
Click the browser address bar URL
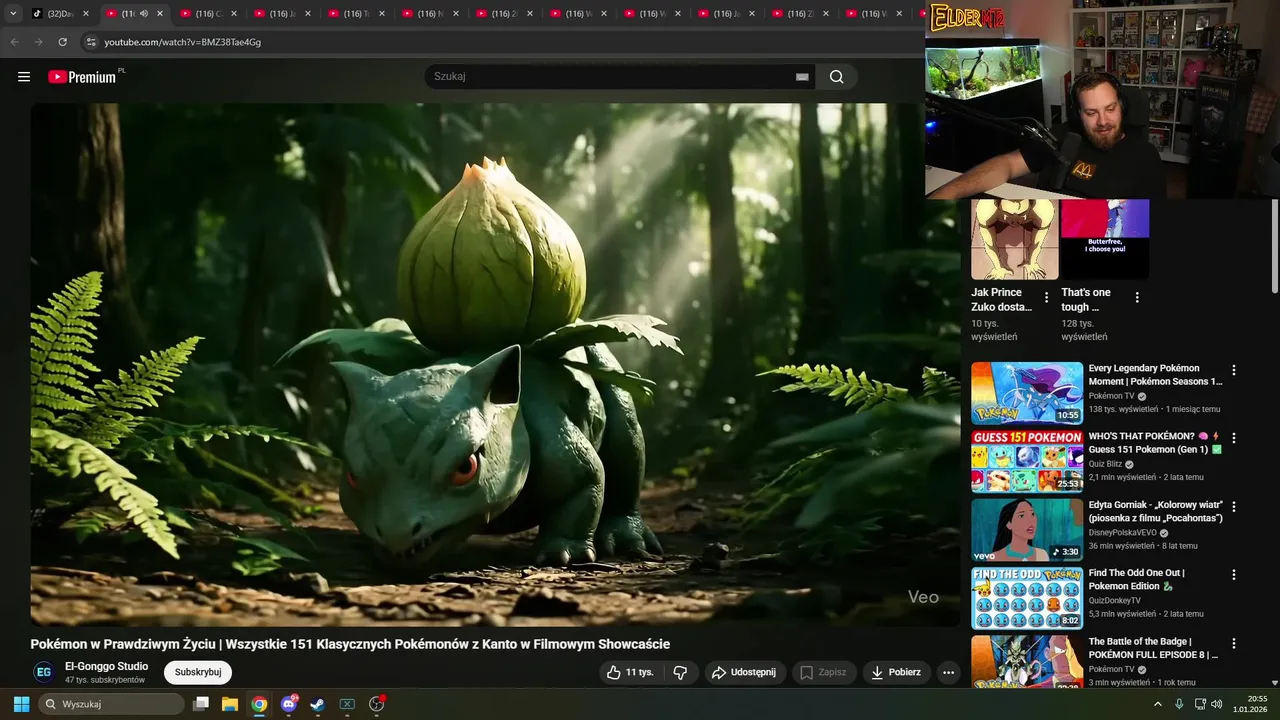click(x=182, y=42)
